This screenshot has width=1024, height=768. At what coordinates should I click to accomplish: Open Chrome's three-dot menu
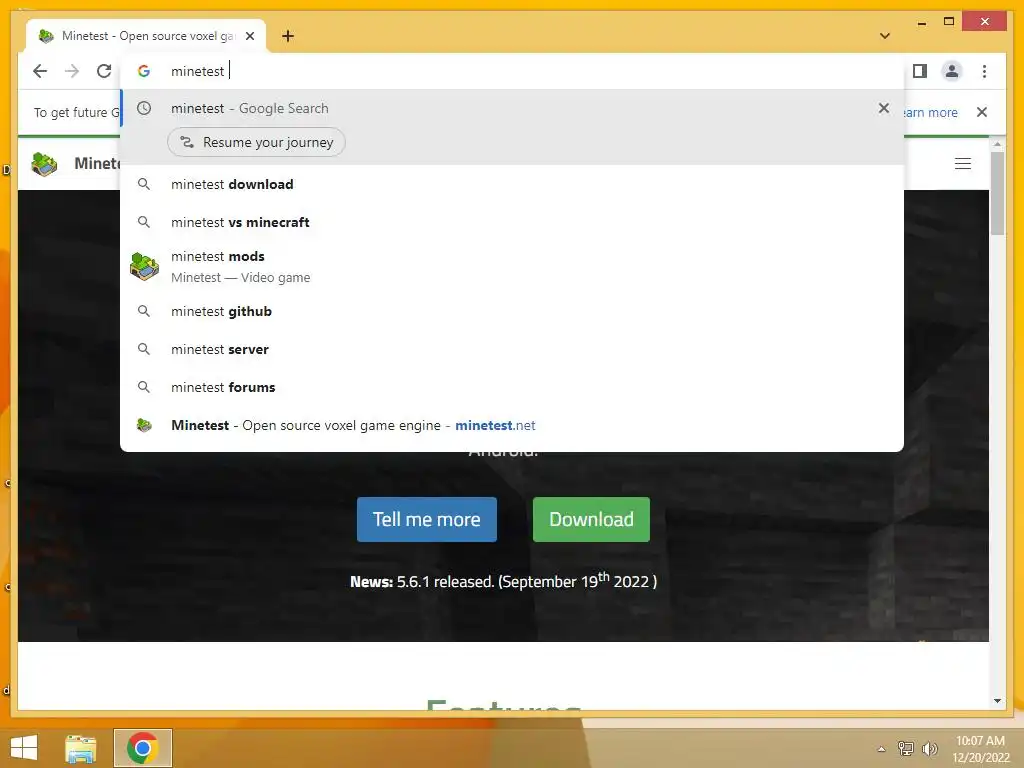(984, 71)
